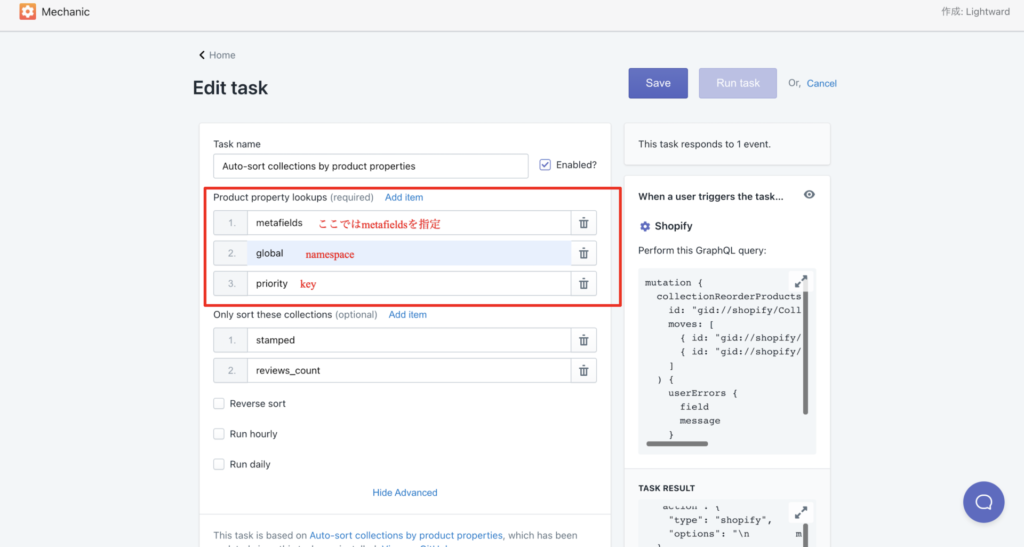The height and width of the screenshot is (547, 1024).
Task: Expand the GraphQL query code block
Action: point(801,281)
